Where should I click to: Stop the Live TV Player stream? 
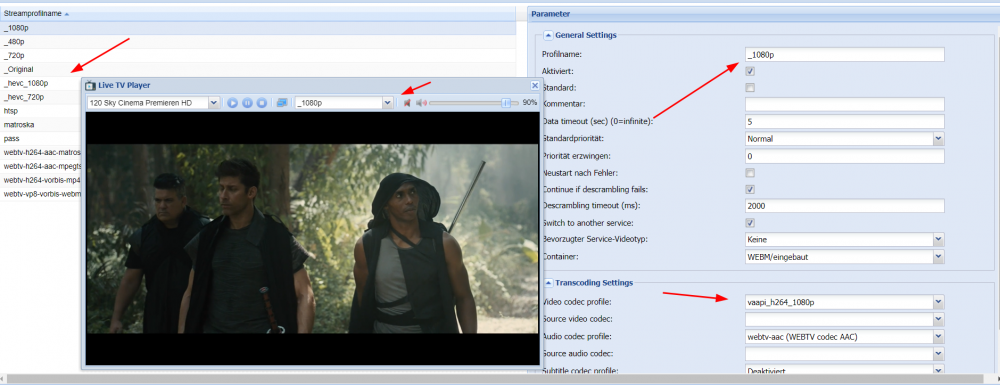(x=261, y=103)
